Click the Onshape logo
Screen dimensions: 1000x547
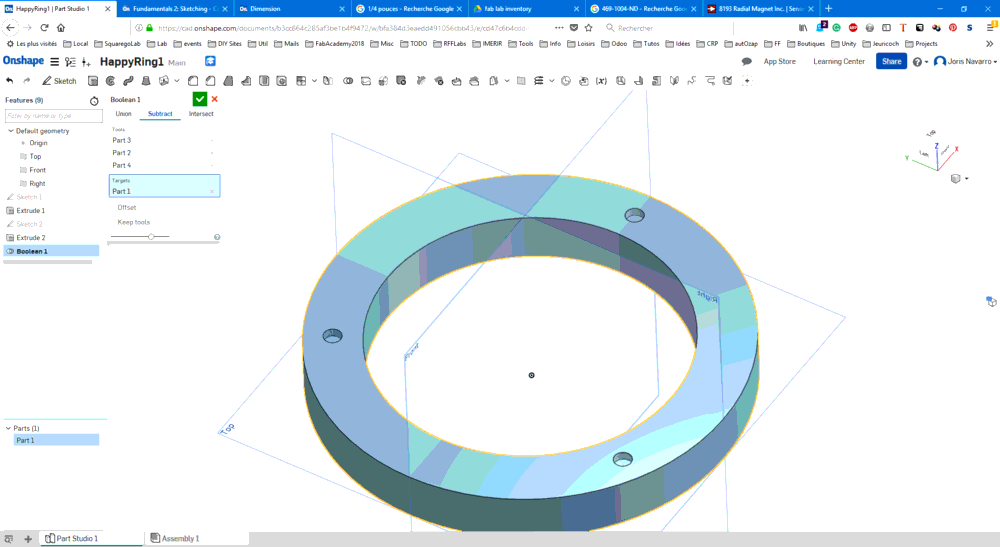click(x=24, y=61)
